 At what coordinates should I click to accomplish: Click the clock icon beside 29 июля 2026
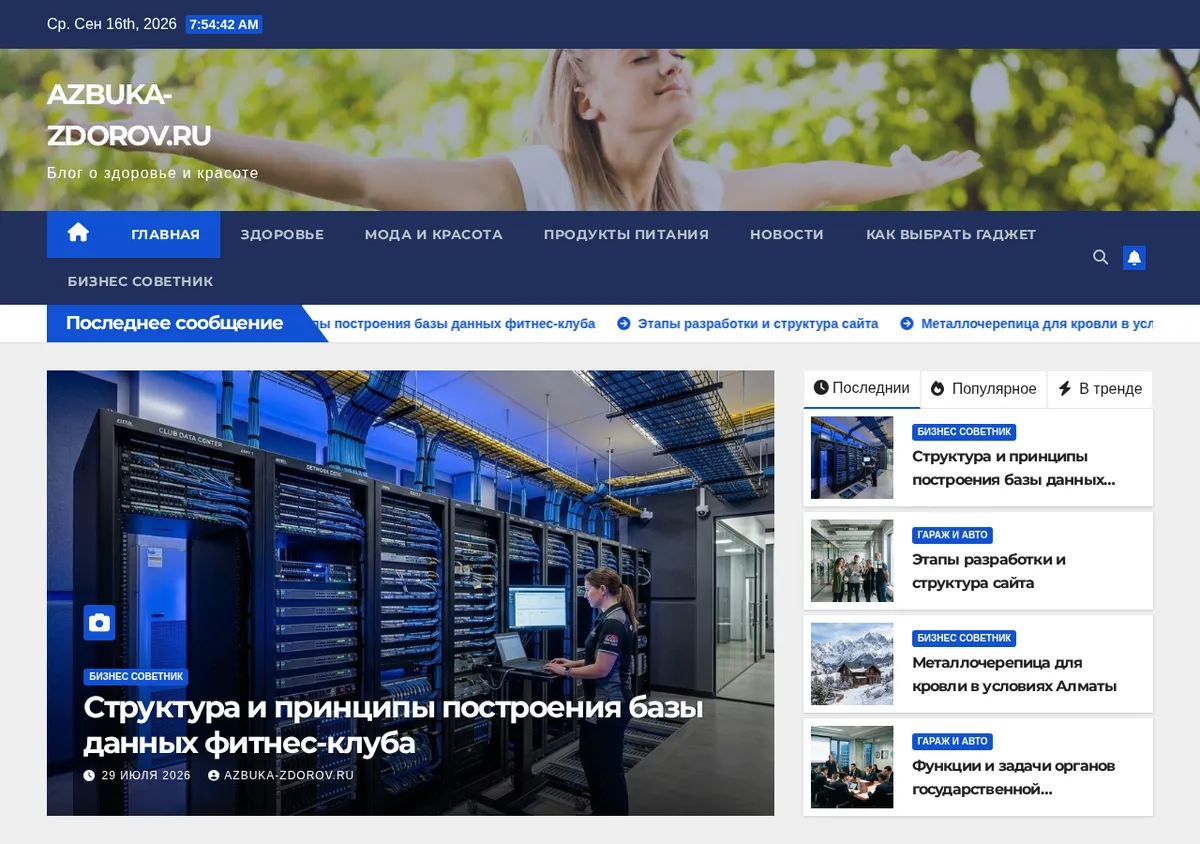click(89, 775)
